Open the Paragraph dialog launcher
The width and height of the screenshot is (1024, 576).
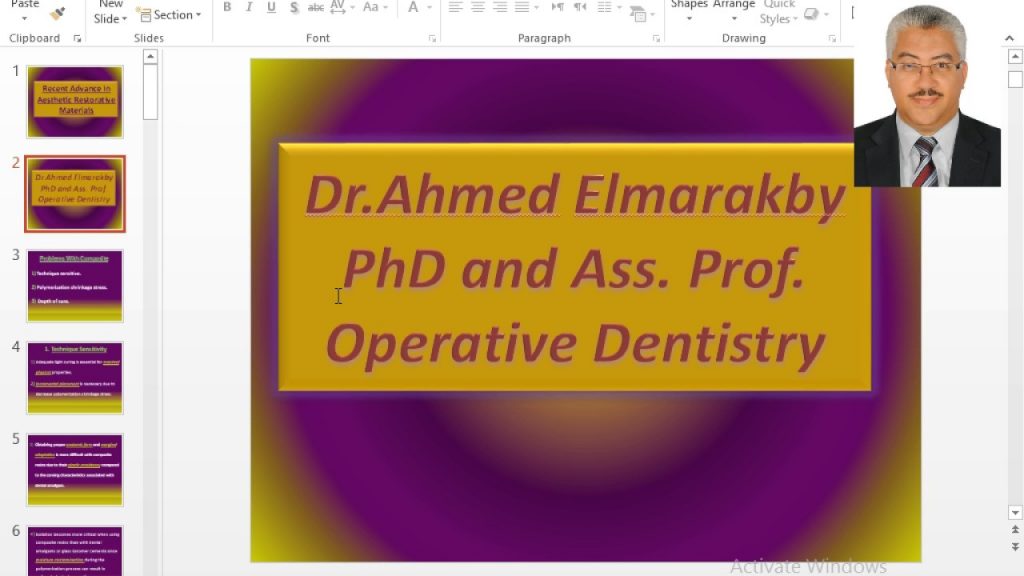(656, 39)
